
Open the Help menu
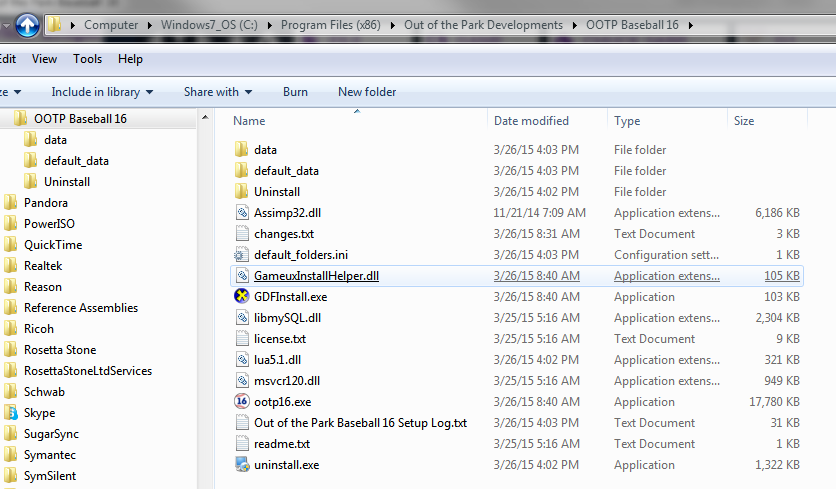pyautogui.click(x=130, y=60)
